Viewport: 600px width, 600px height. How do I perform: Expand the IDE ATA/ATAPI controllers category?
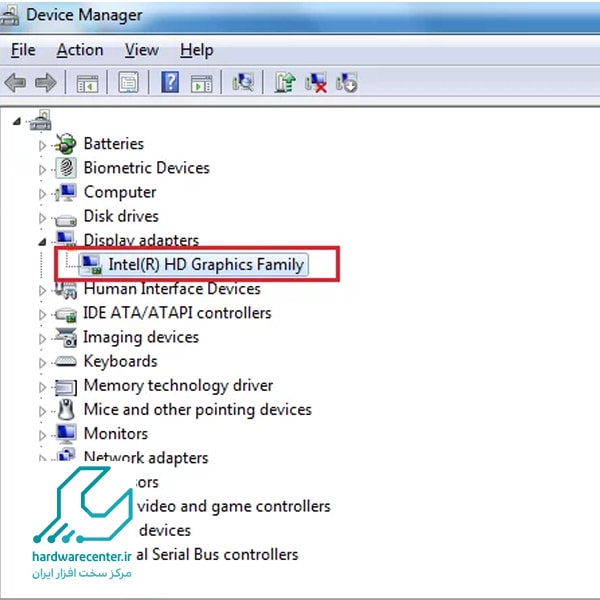[x=42, y=315]
